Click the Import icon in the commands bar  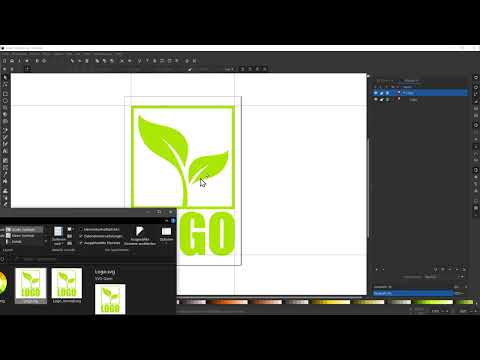(x=37, y=61)
